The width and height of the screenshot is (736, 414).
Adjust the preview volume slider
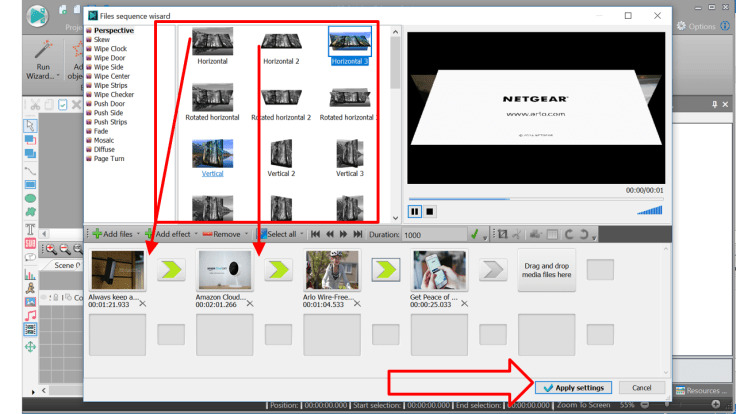pyautogui.click(x=650, y=210)
